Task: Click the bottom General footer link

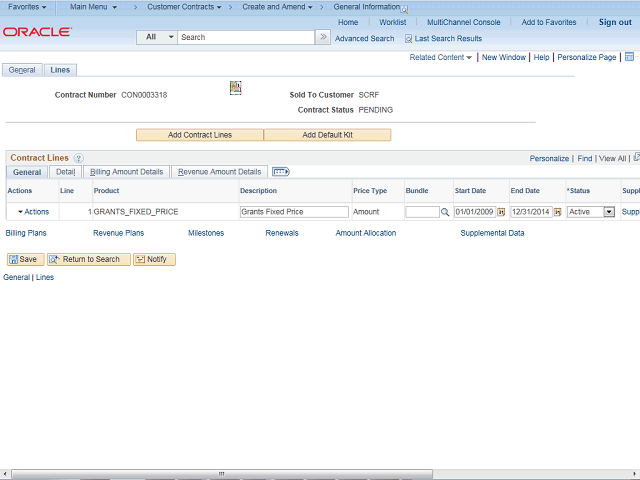Action: tap(16, 277)
